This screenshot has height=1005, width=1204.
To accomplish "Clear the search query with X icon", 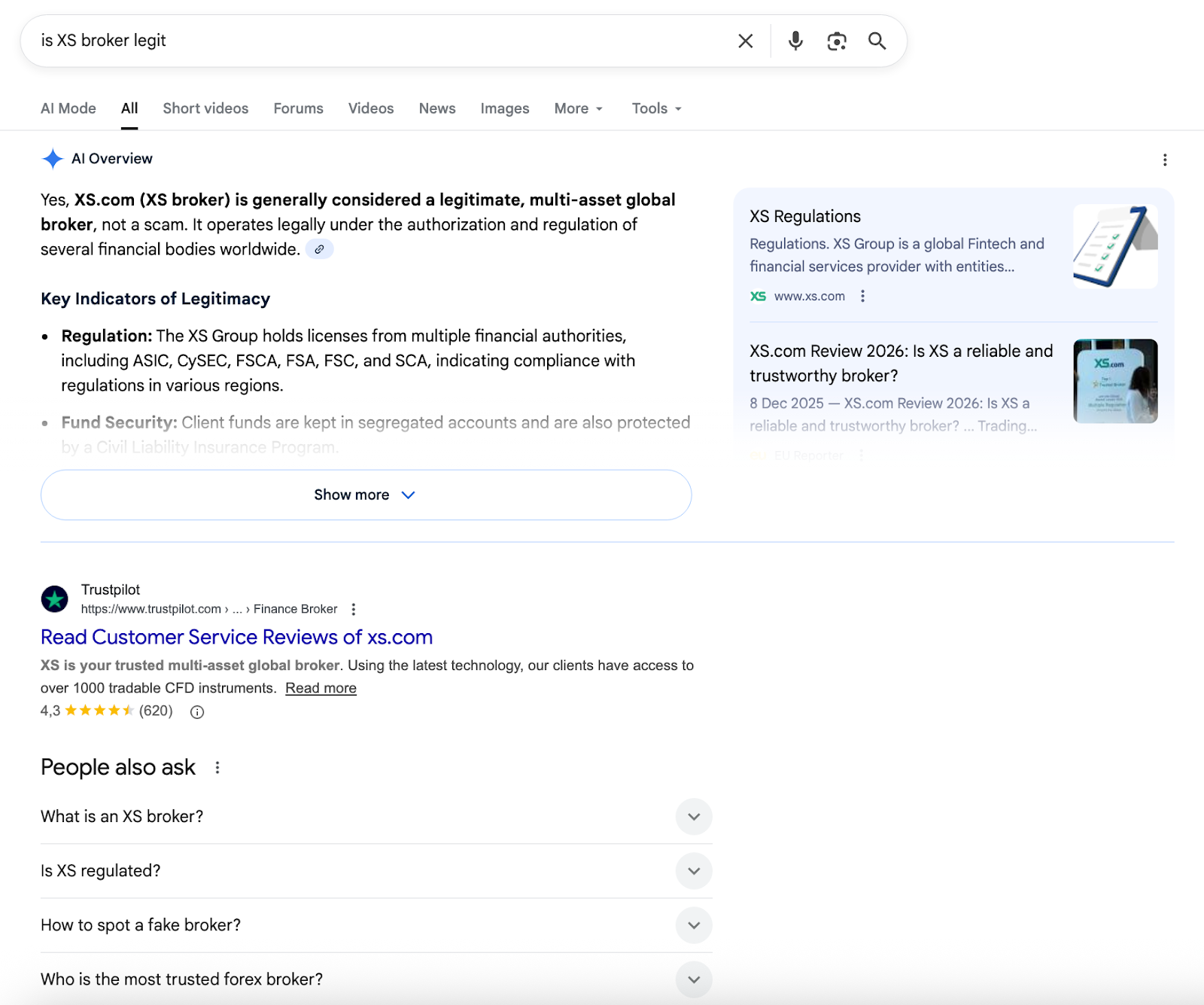I will pyautogui.click(x=745, y=41).
